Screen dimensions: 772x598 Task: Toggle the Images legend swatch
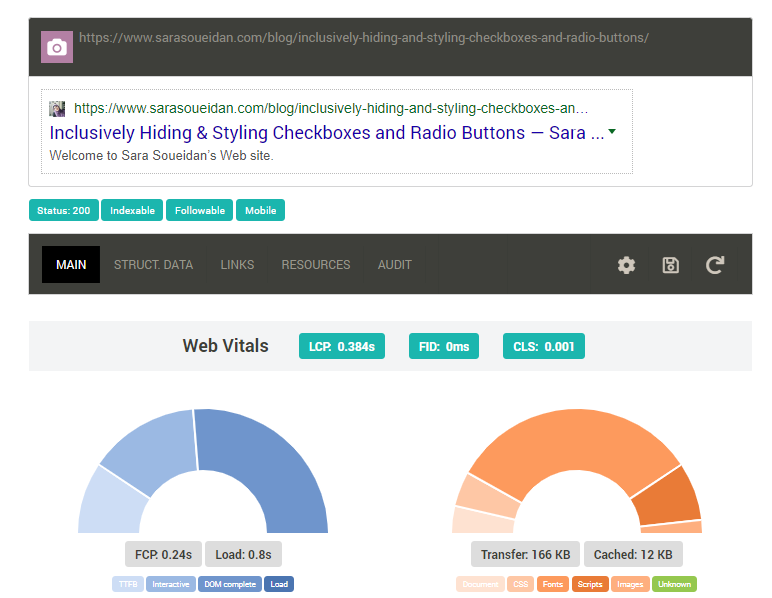pyautogui.click(x=630, y=584)
